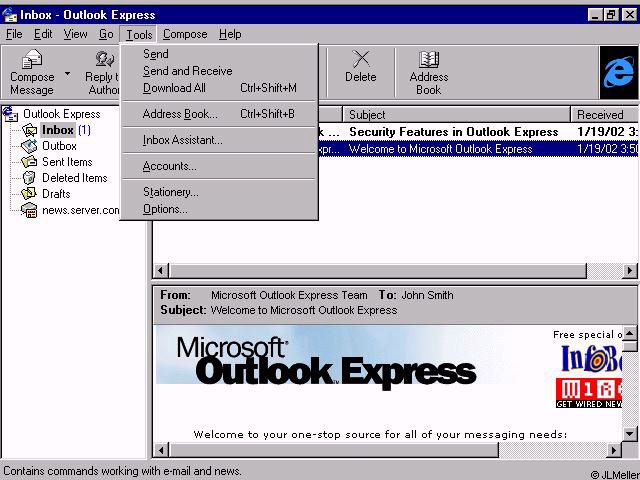This screenshot has width=640, height=480.
Task: Open the Compose menu
Action: (185, 34)
